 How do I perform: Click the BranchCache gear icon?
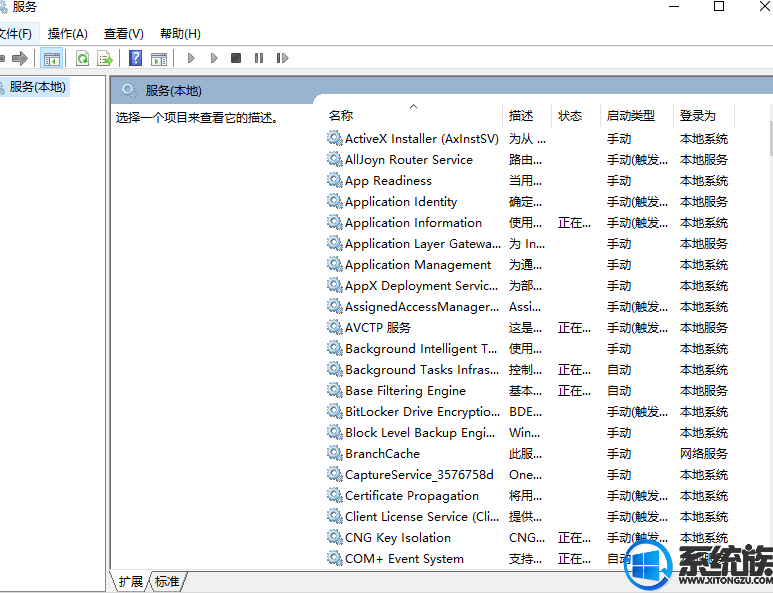pyautogui.click(x=334, y=453)
